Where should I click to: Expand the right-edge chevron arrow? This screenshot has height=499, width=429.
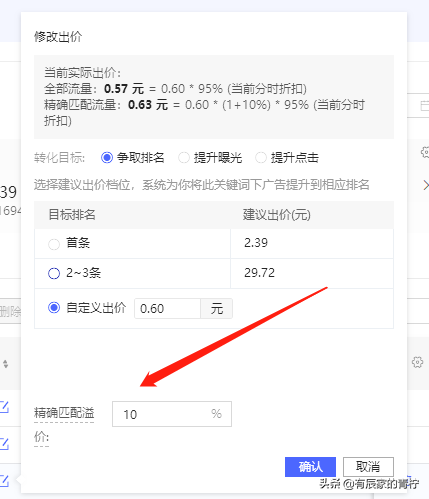(426, 185)
